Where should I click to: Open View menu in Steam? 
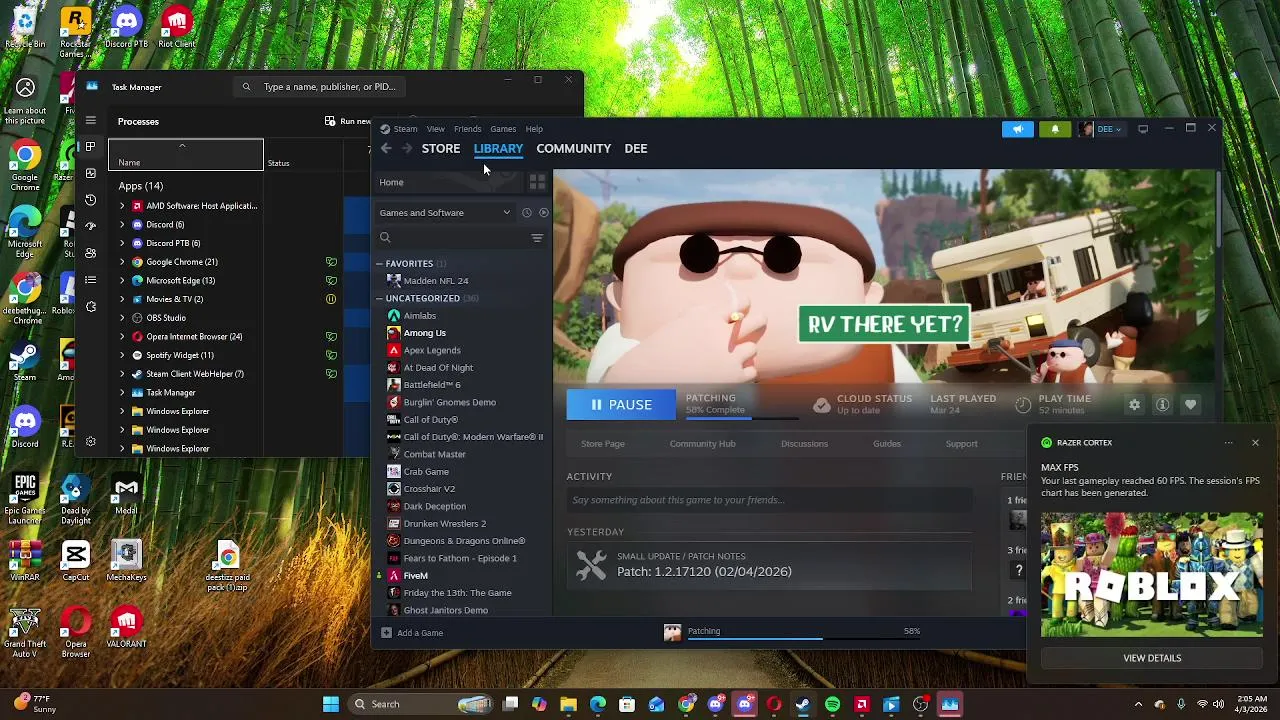click(436, 129)
